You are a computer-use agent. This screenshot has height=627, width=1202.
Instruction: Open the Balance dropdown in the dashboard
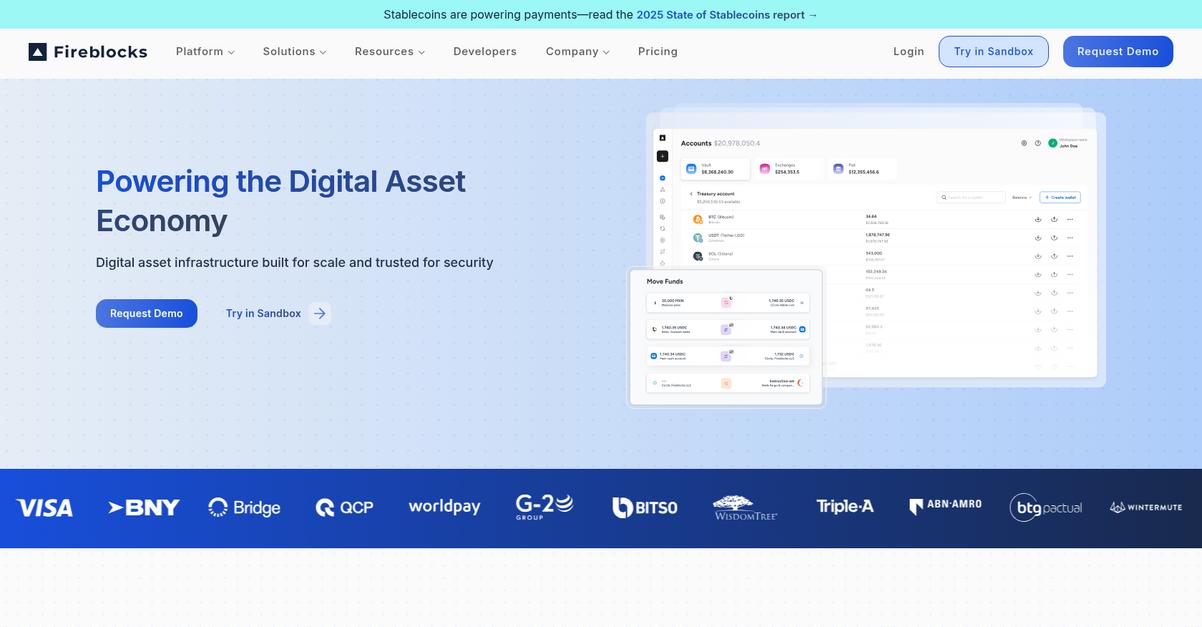1022,197
